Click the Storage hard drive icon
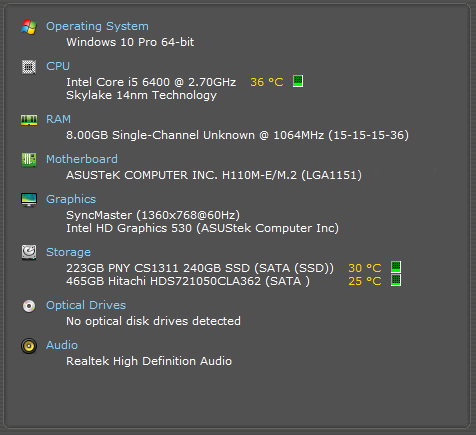 point(29,252)
